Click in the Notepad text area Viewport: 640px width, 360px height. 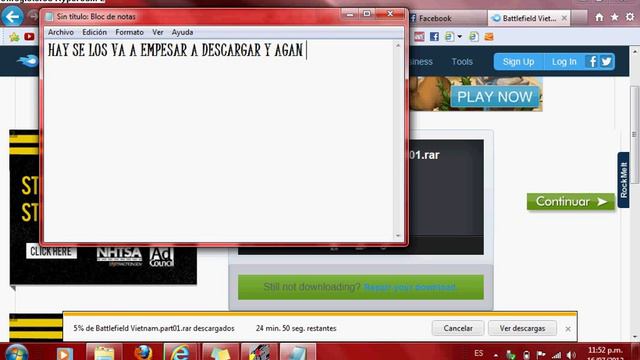pyautogui.click(x=219, y=141)
